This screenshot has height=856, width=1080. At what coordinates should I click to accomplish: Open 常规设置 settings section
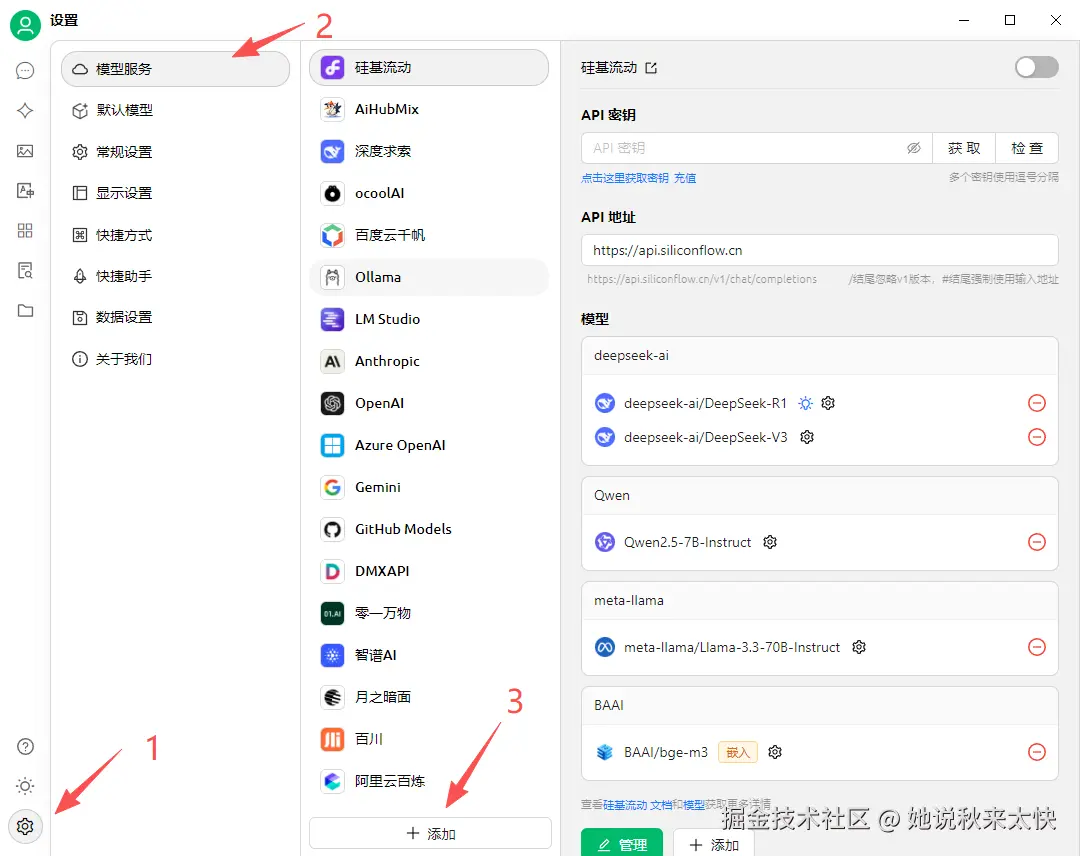pyautogui.click(x=176, y=152)
